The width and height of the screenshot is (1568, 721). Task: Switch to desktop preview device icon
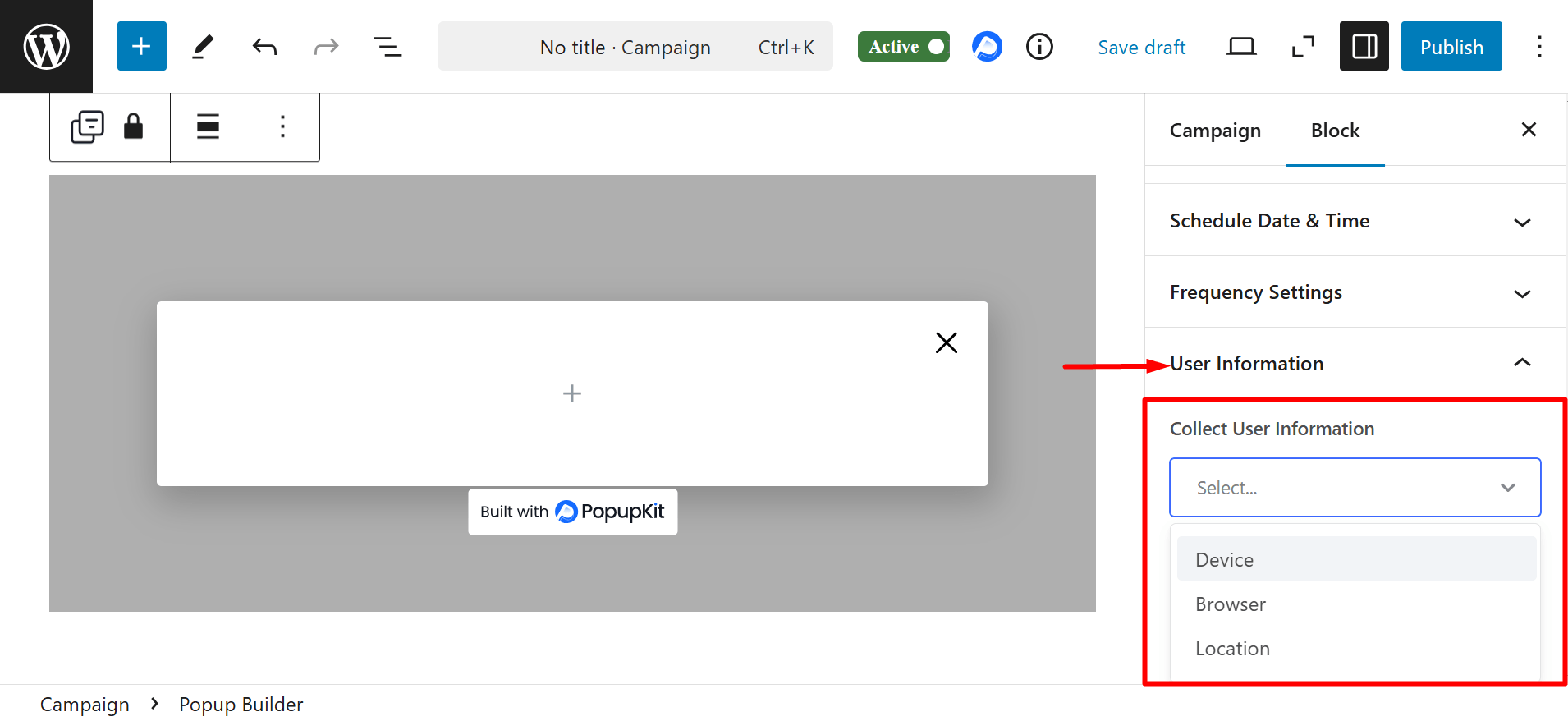tap(1240, 47)
